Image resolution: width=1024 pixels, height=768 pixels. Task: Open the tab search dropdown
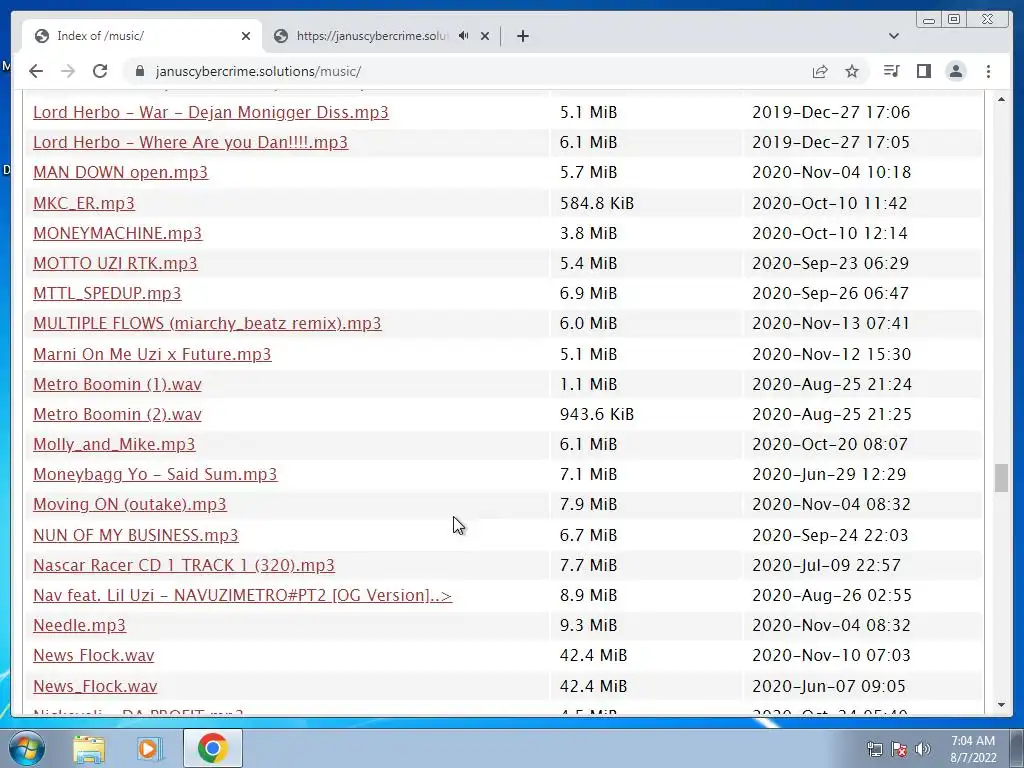tap(894, 36)
